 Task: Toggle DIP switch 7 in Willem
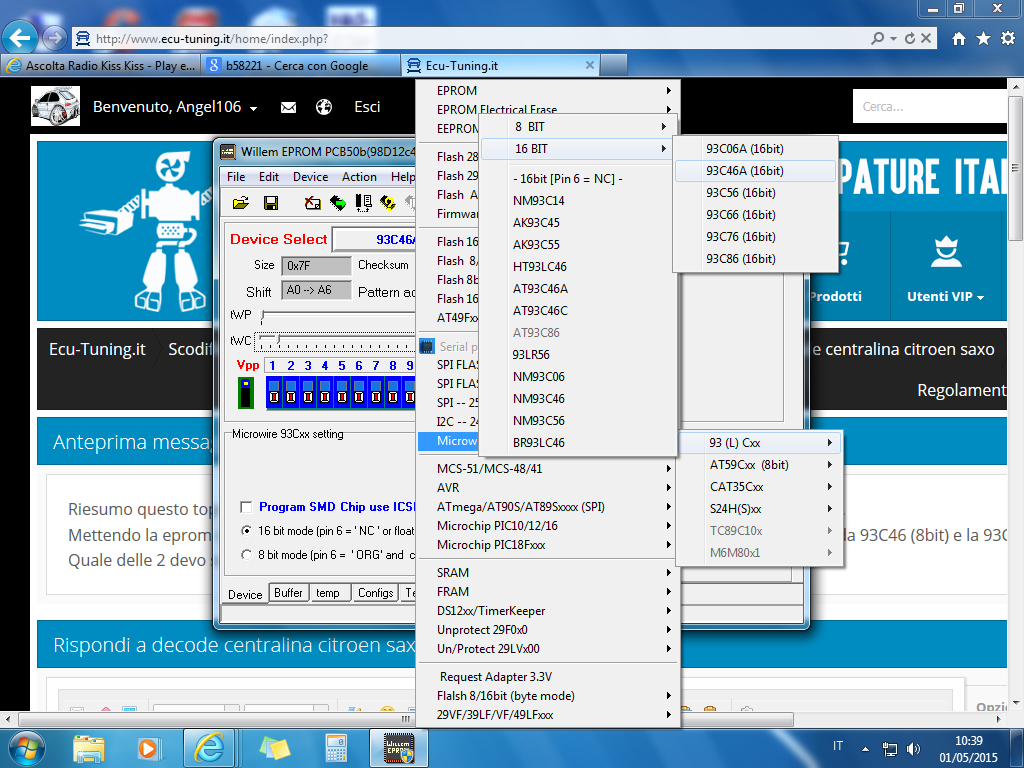tap(376, 392)
